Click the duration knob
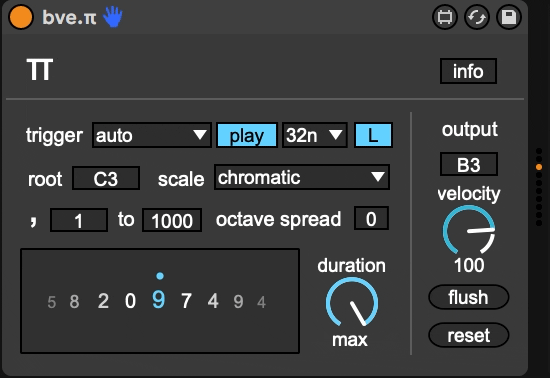Screen dimensions: 550x378 [352, 303]
